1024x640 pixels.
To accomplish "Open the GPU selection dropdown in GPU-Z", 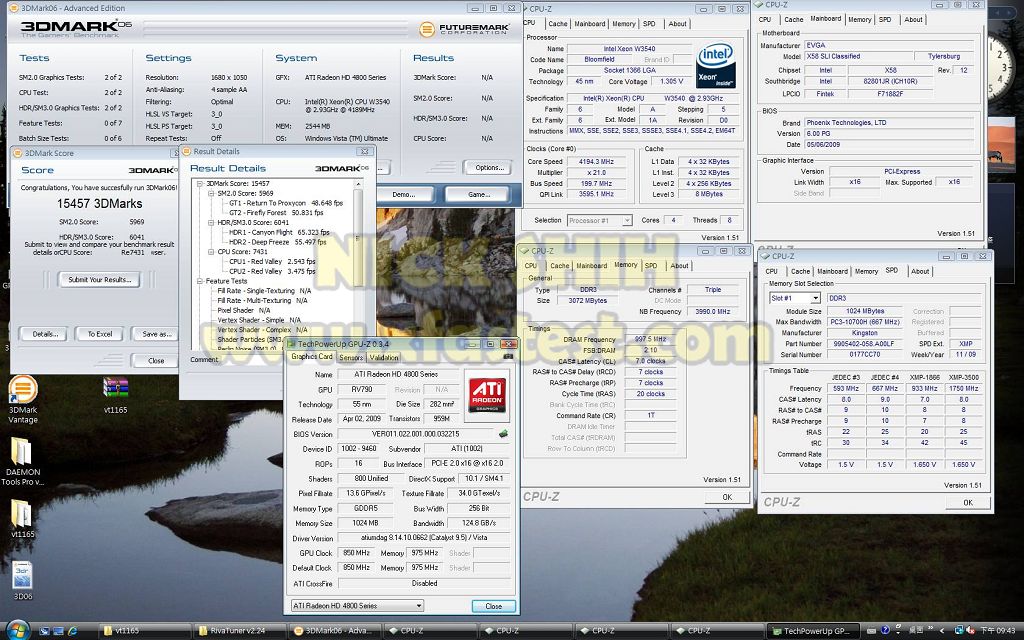I will tap(356, 606).
